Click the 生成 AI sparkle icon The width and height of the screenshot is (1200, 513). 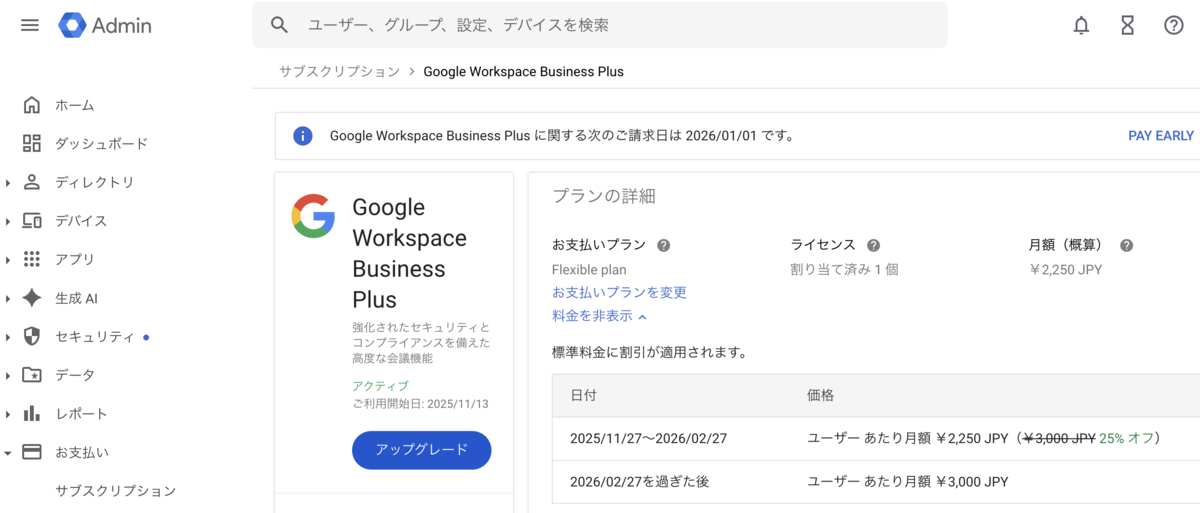(32, 298)
